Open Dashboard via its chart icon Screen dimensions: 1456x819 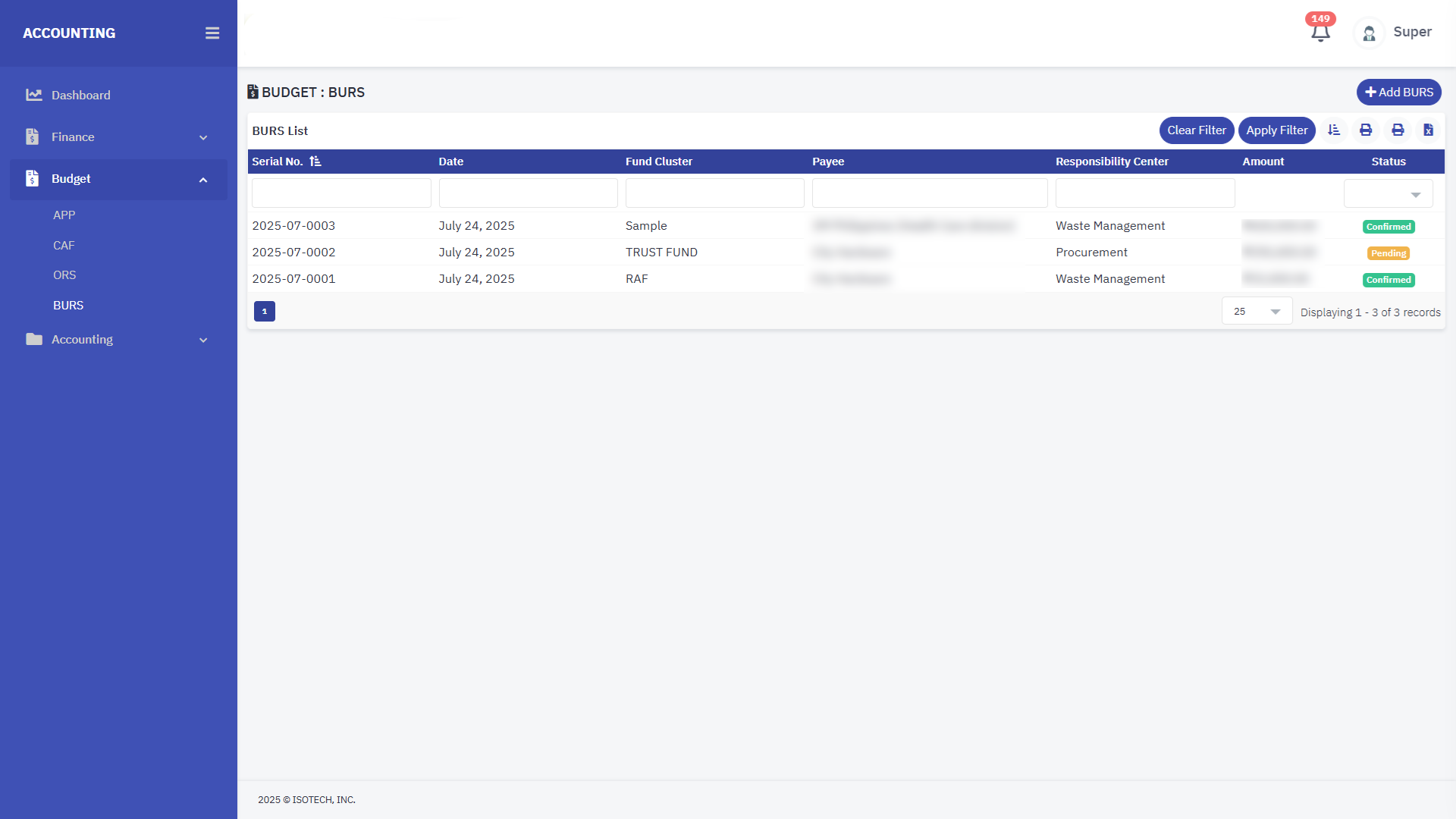pyautogui.click(x=33, y=95)
